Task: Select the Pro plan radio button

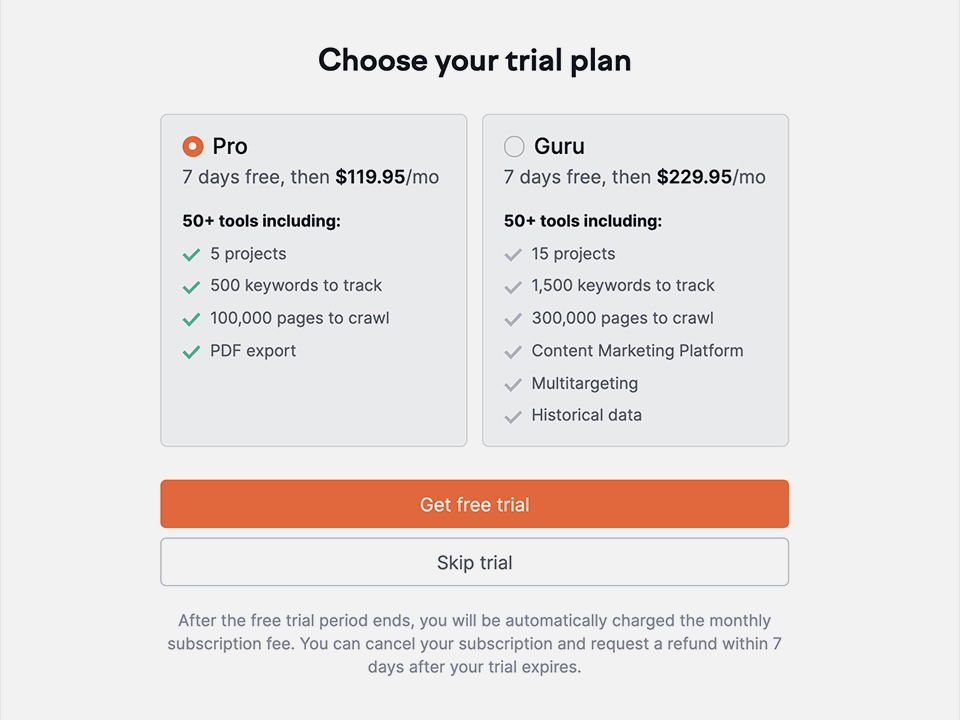Action: (x=193, y=146)
